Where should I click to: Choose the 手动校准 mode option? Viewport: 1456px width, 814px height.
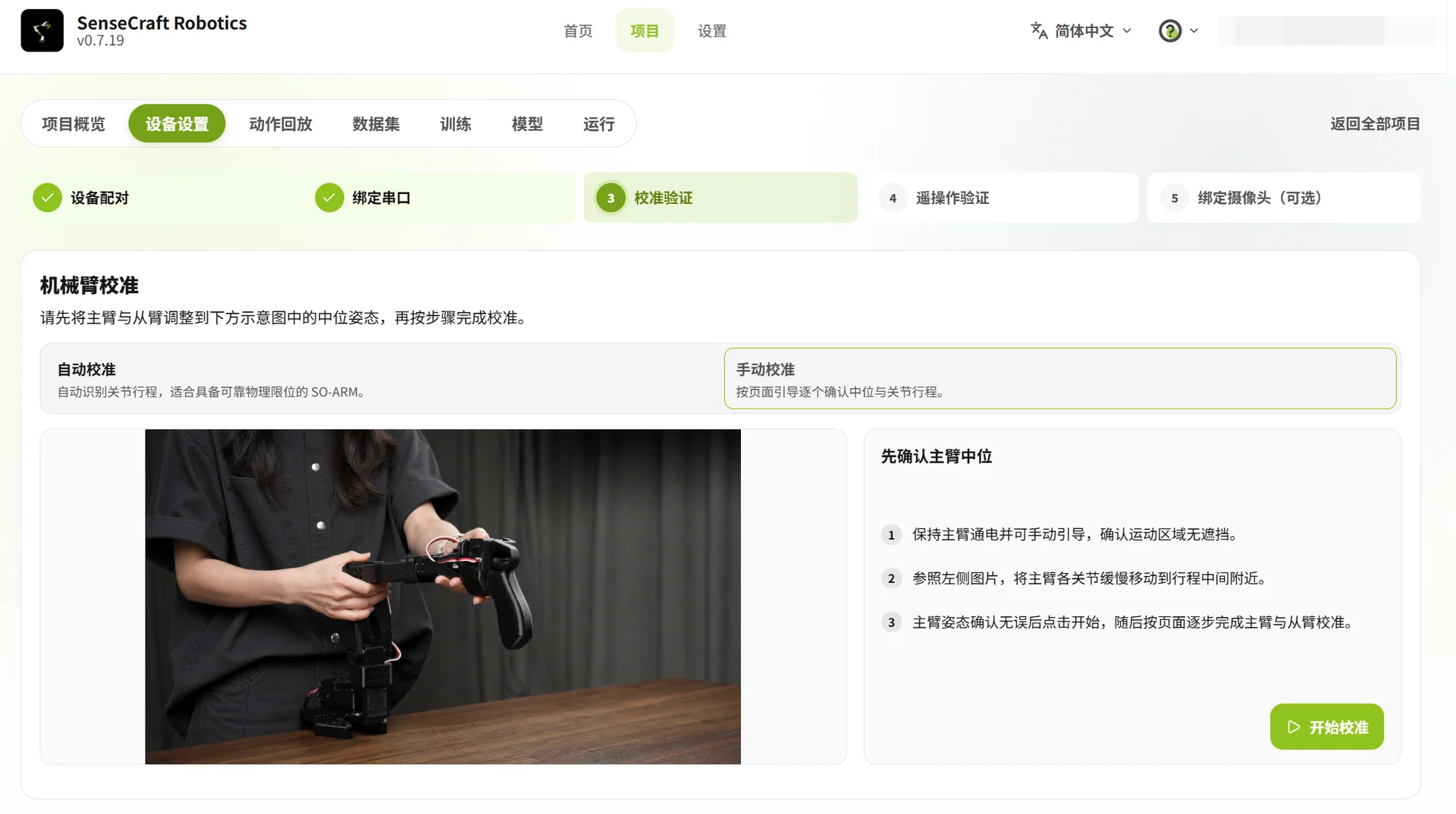1060,378
